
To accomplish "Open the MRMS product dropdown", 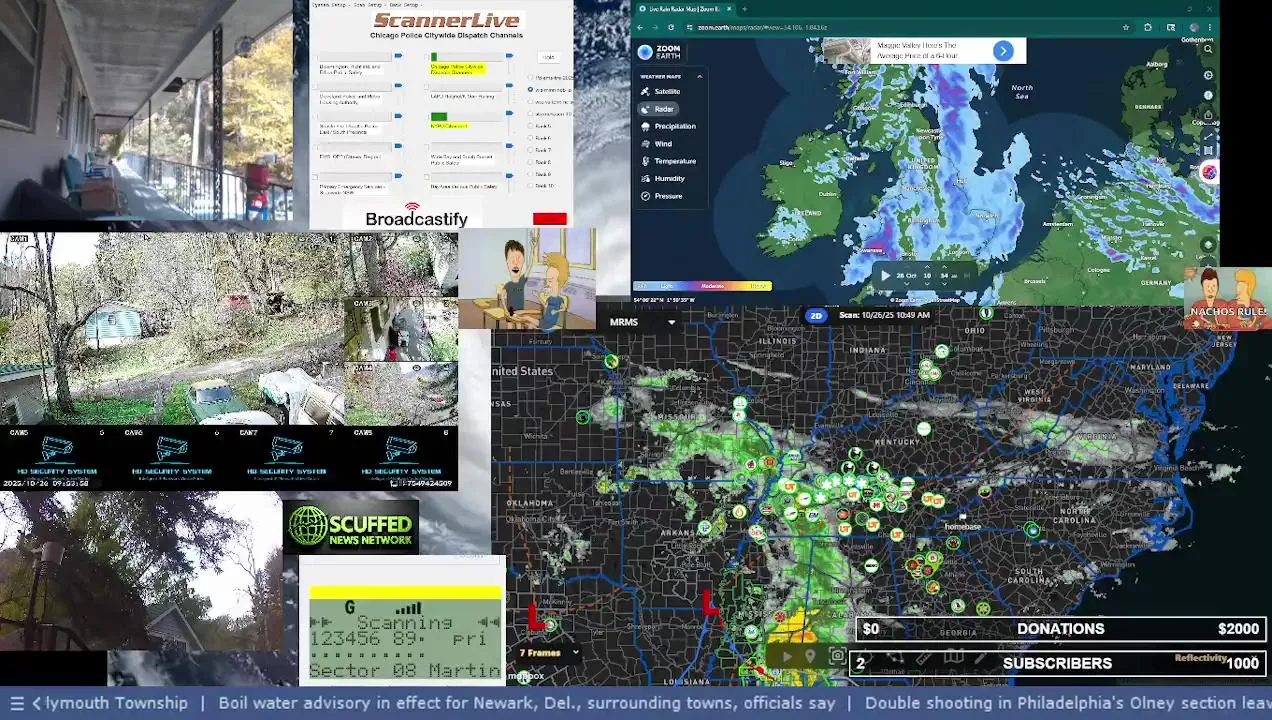I will coord(642,322).
